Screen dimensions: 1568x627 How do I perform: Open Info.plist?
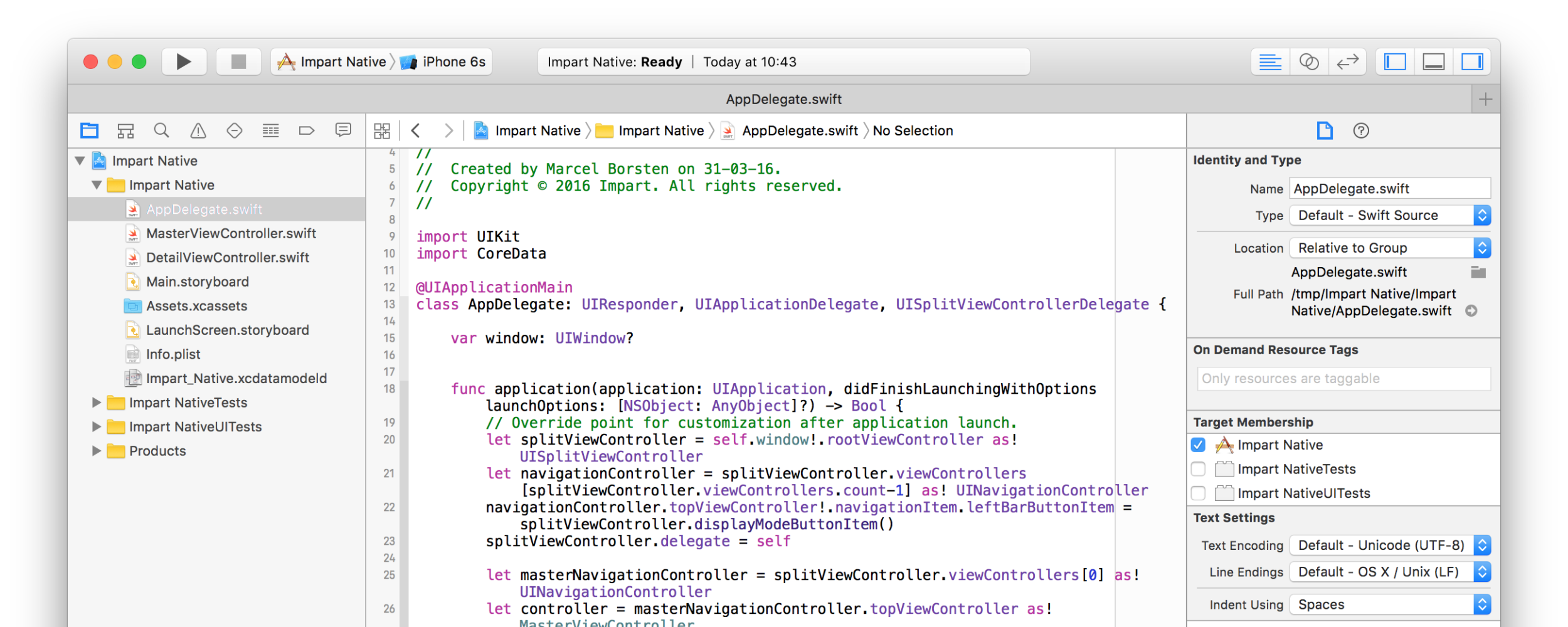(x=216, y=354)
